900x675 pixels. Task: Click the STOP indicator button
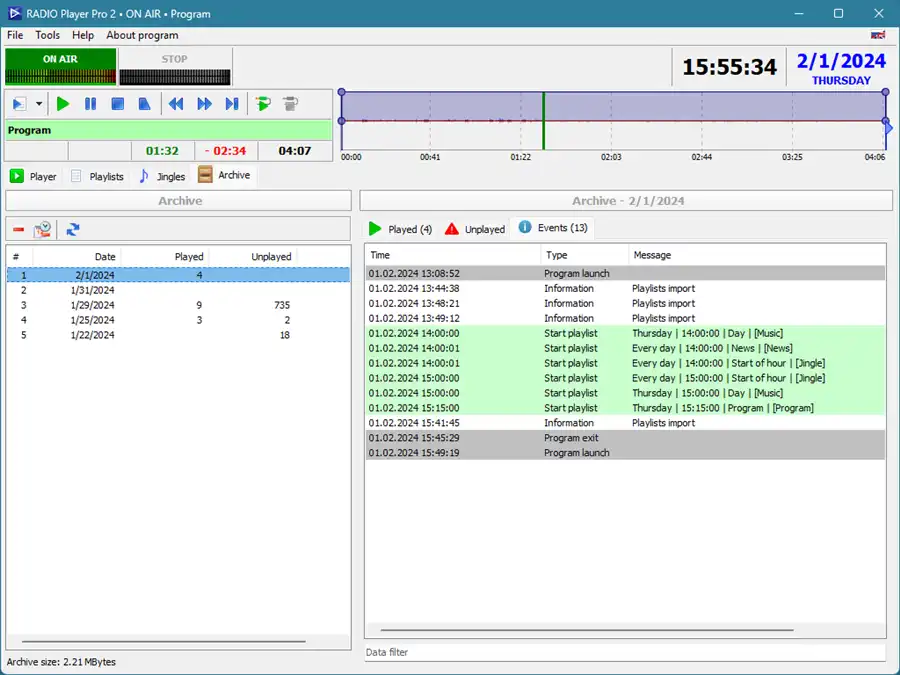click(174, 67)
